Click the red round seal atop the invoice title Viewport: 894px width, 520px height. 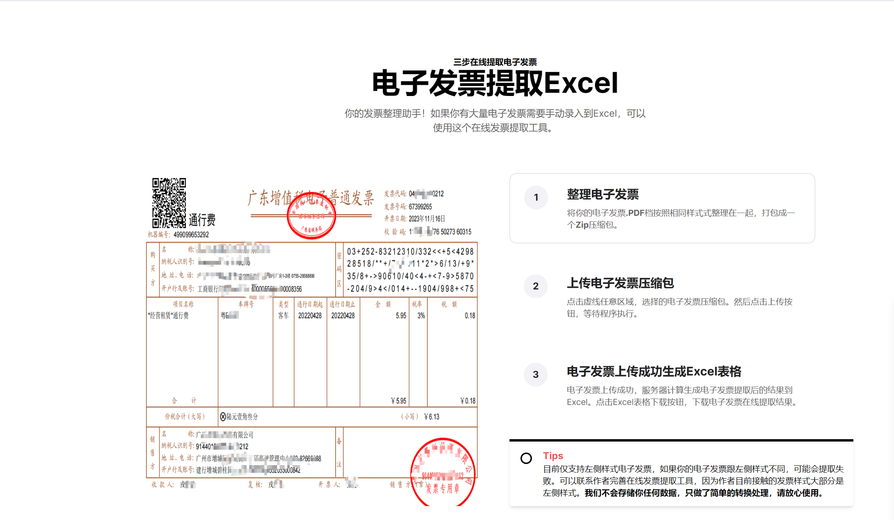pyautogui.click(x=311, y=215)
